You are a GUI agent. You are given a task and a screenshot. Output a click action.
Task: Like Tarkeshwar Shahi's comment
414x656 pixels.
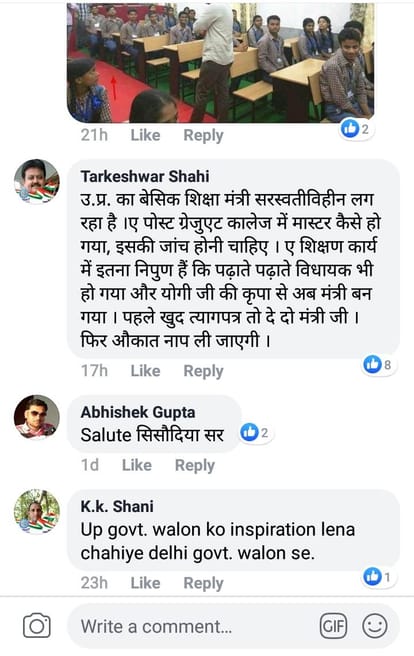[145, 371]
